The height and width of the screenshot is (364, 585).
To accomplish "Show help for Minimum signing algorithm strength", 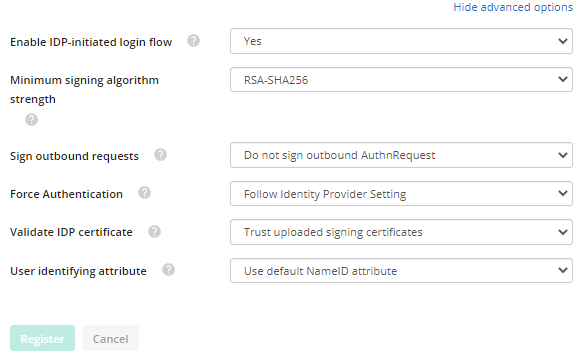I will 31,120.
